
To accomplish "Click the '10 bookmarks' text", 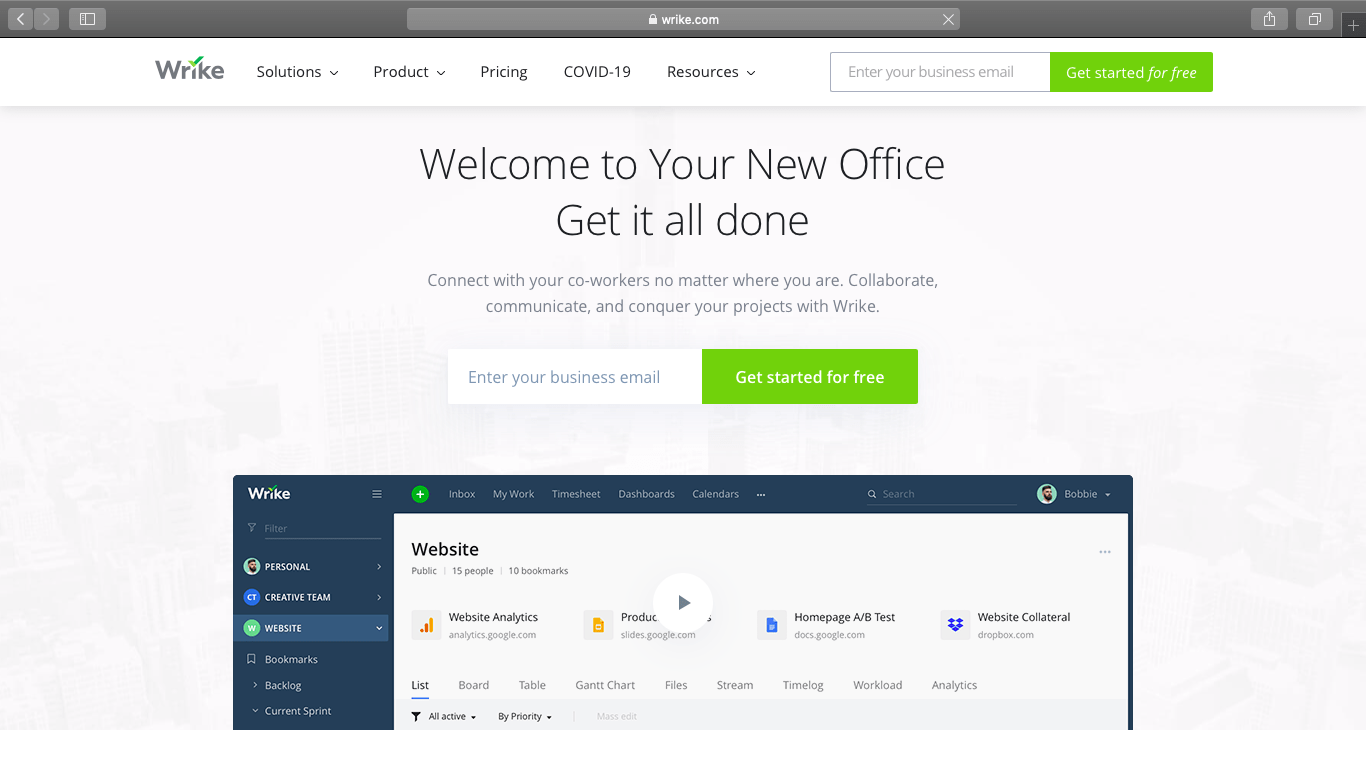I will pyautogui.click(x=538, y=571).
